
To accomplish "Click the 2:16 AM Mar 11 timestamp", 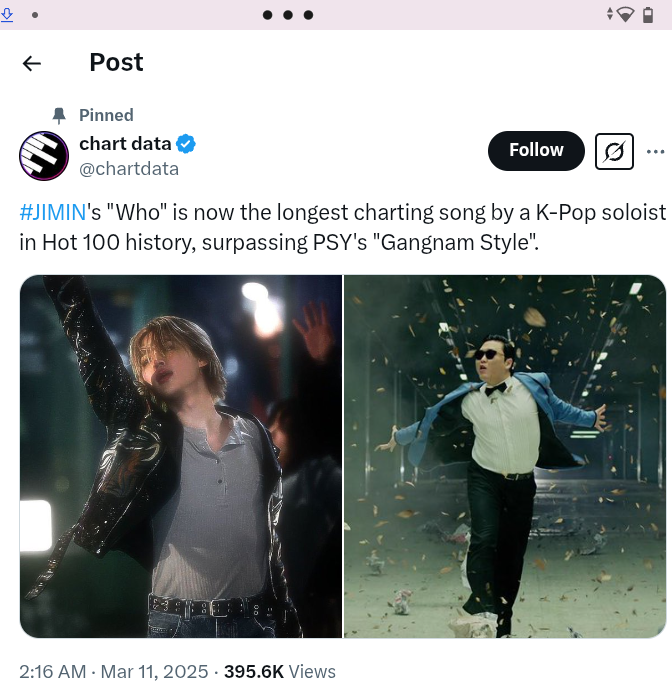I will point(113,671).
